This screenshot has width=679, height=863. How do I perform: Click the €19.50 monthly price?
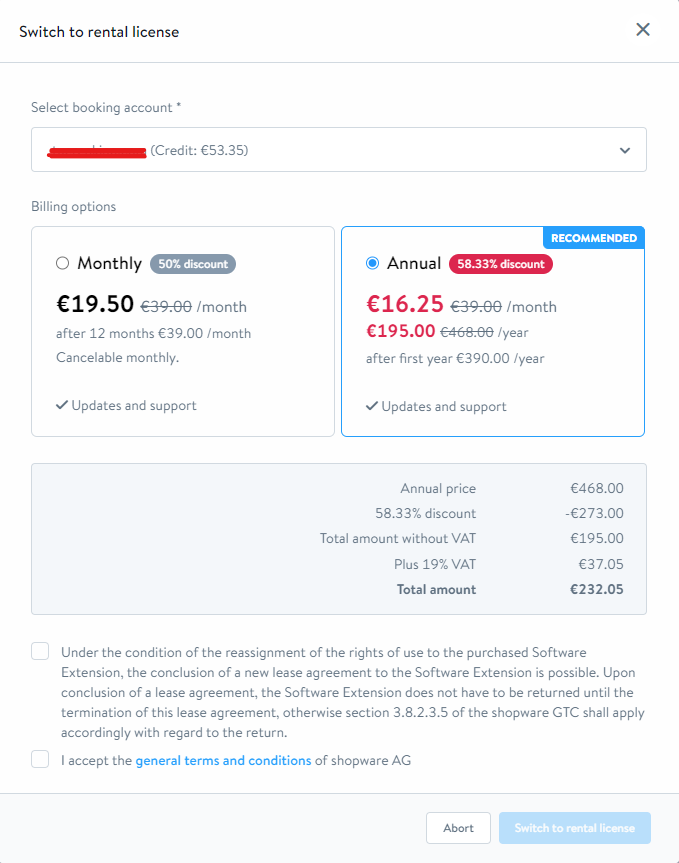tap(95, 305)
